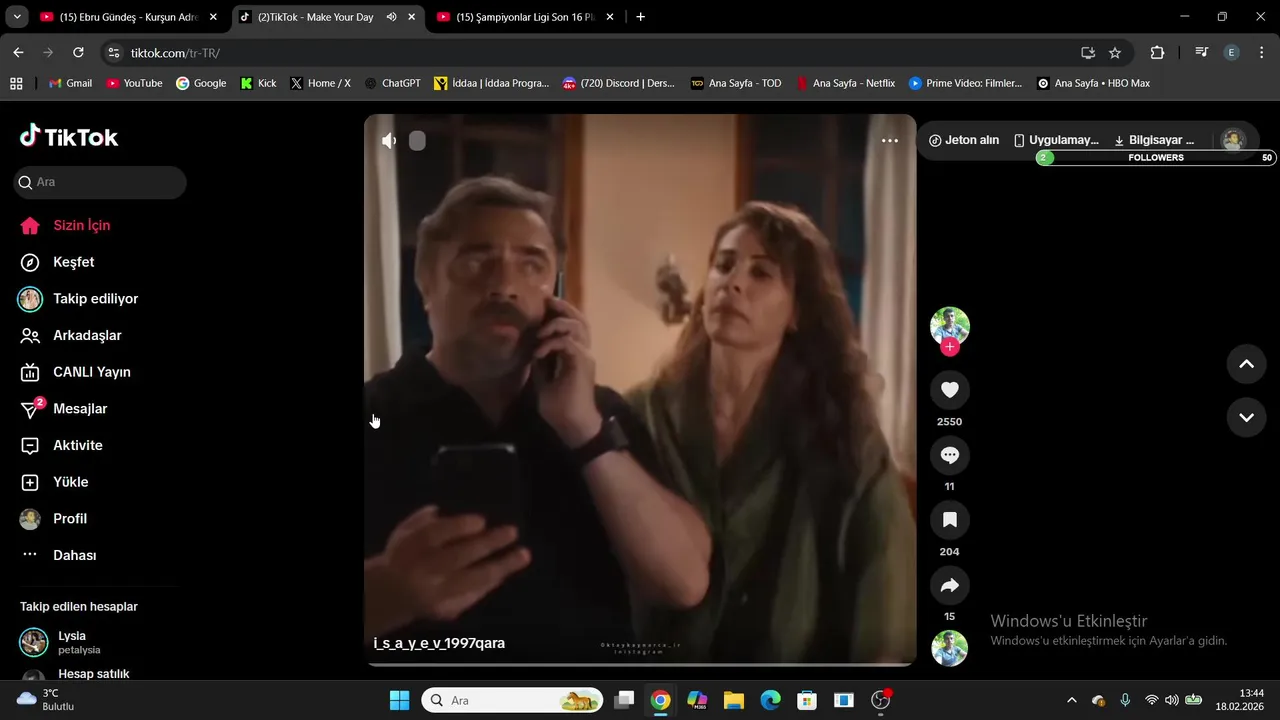The height and width of the screenshot is (720, 1280).
Task: Follow creator with the red plus button
Action: (950, 347)
